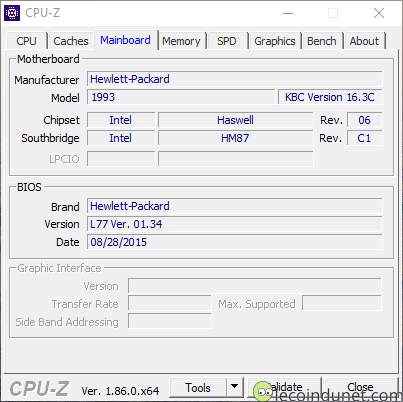Click the BIOS version L77 Ver. 01.34
403x402 pixels.
235,224
